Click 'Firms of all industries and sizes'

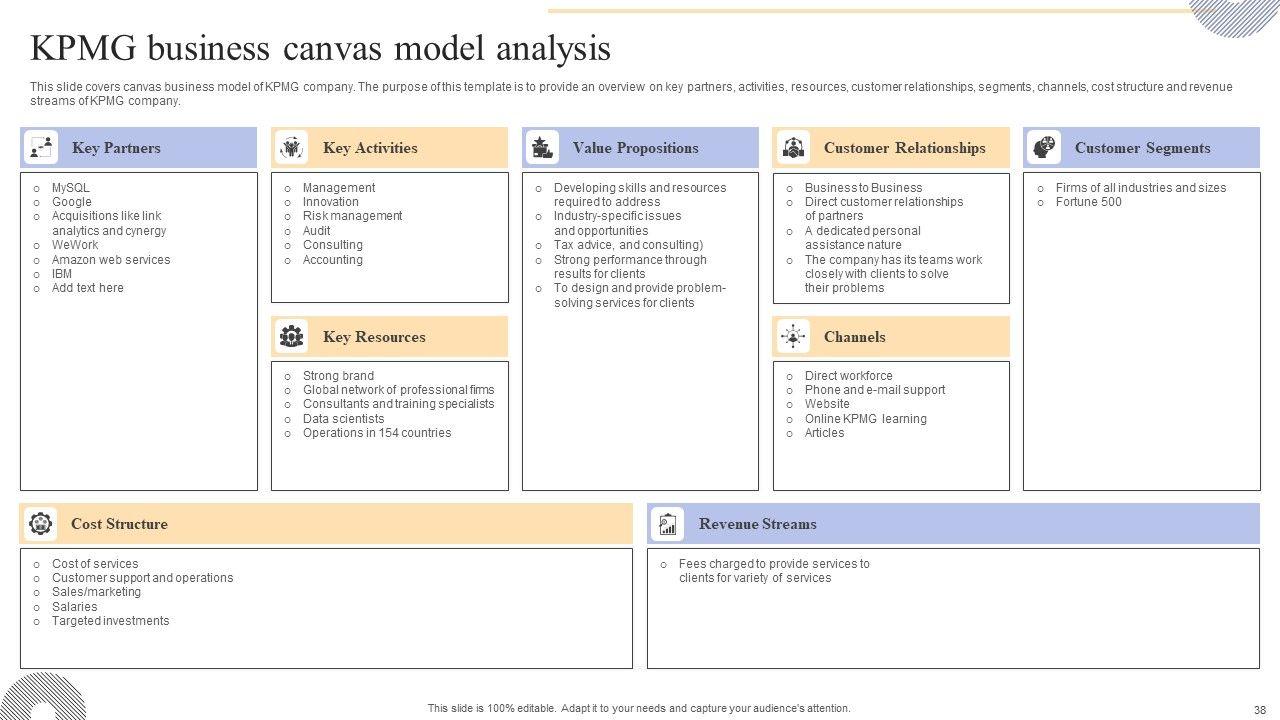tap(1141, 188)
